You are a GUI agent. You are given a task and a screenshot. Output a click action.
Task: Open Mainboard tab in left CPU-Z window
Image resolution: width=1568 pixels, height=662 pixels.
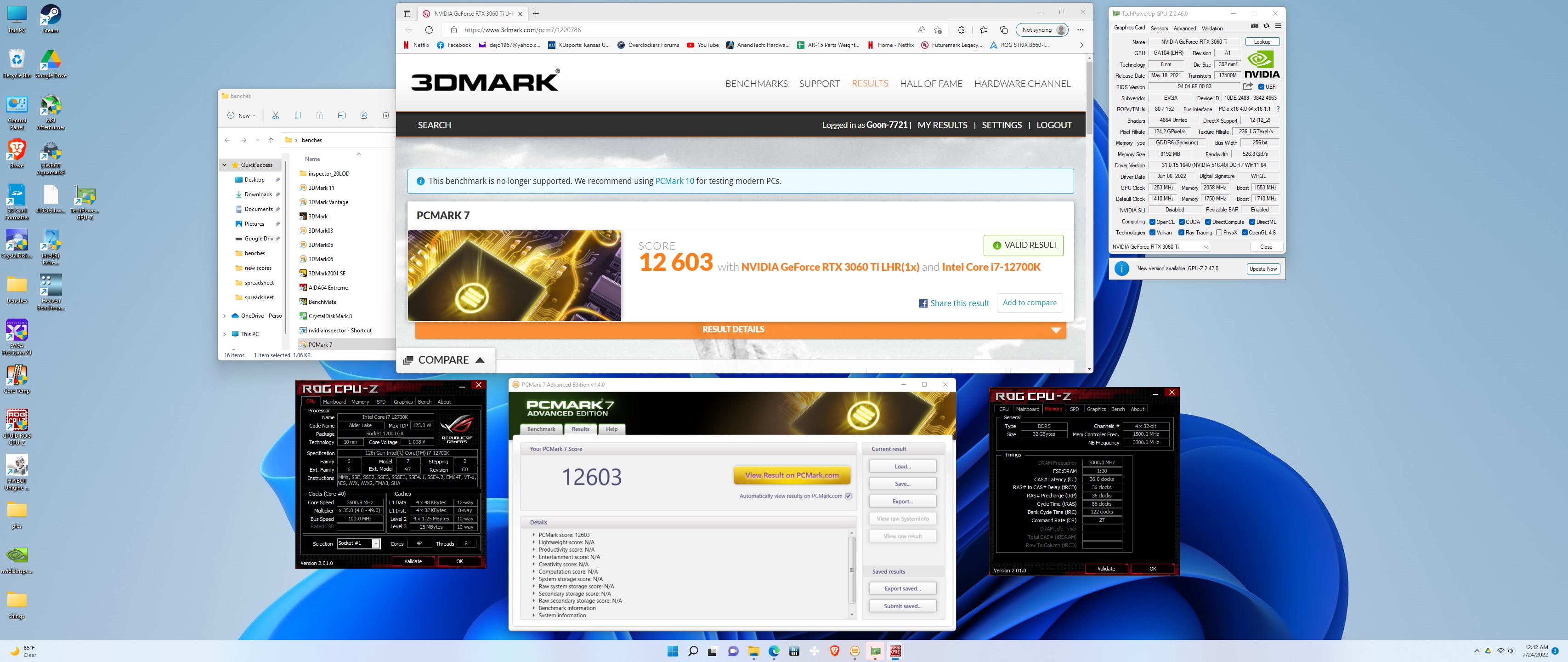[x=334, y=402]
